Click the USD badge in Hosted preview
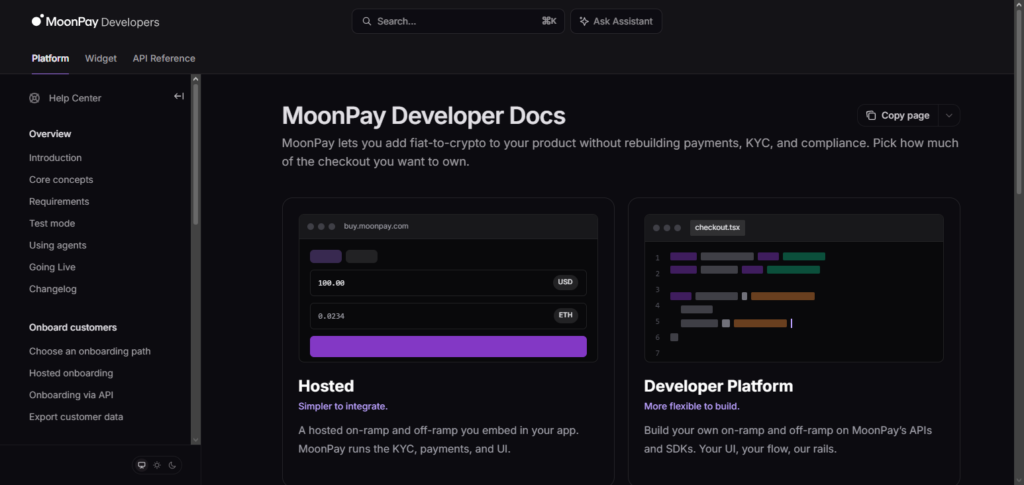This screenshot has width=1024, height=485. pyautogui.click(x=565, y=282)
